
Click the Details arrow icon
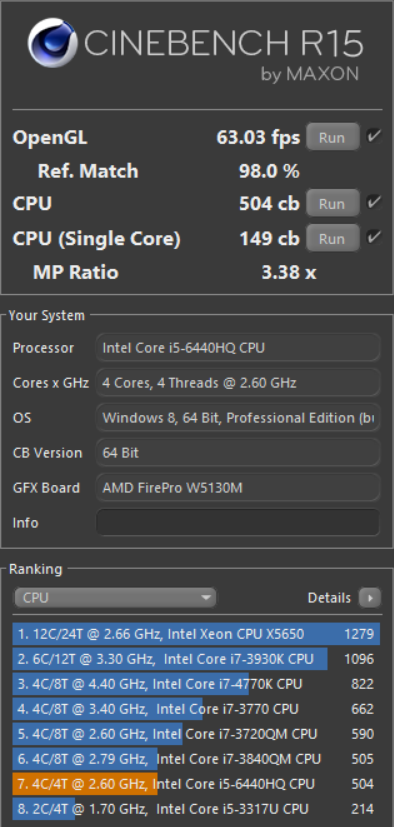tap(369, 598)
